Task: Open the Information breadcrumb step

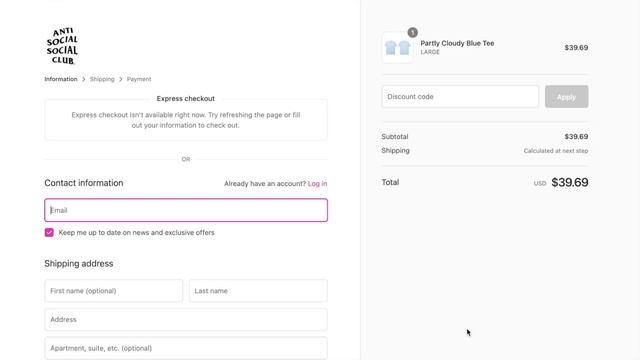Action: 61,79
